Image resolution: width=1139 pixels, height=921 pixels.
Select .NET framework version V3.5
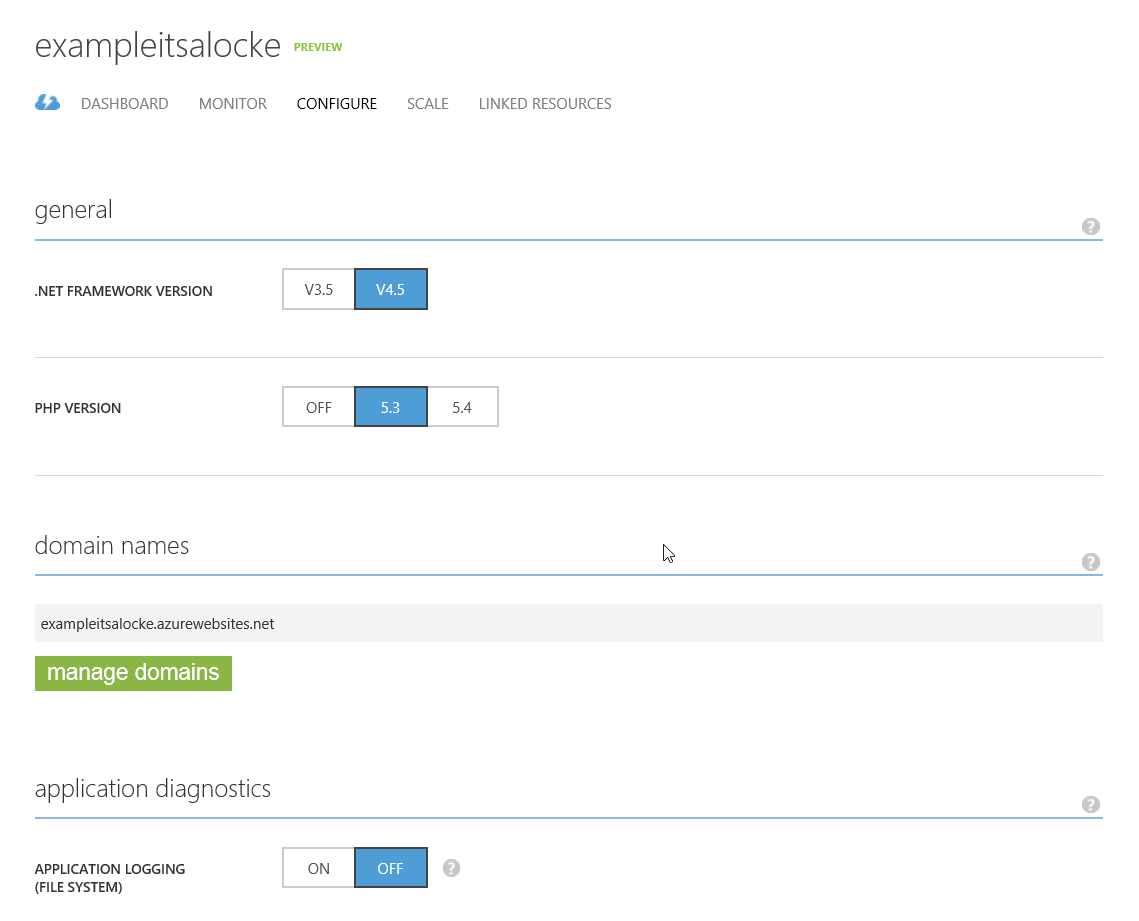click(x=318, y=289)
